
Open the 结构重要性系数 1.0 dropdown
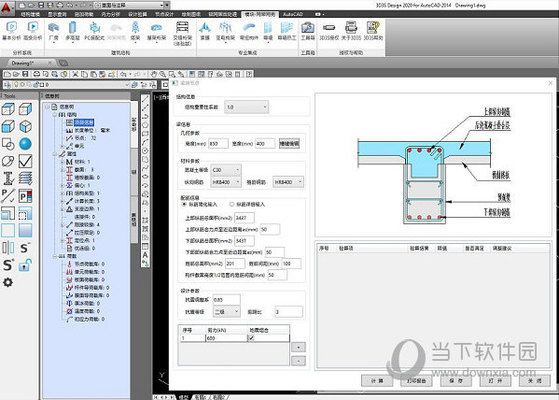(246, 107)
